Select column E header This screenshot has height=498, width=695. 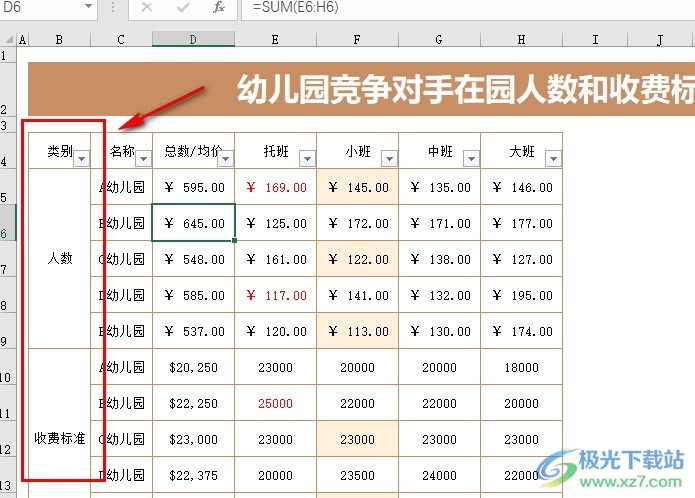tap(275, 39)
